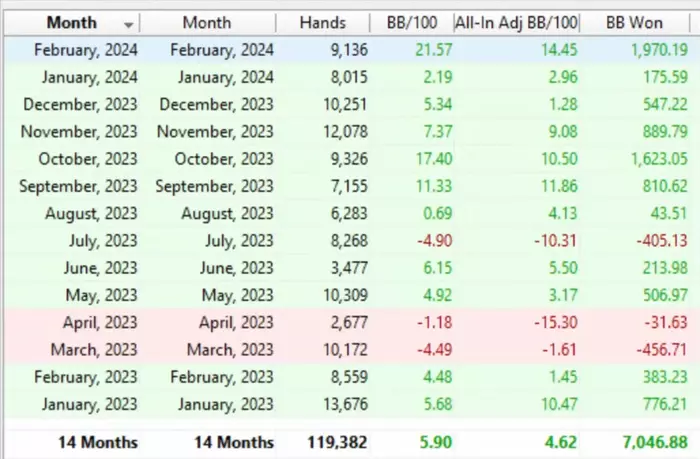Select the February, 2024 row

352,50
